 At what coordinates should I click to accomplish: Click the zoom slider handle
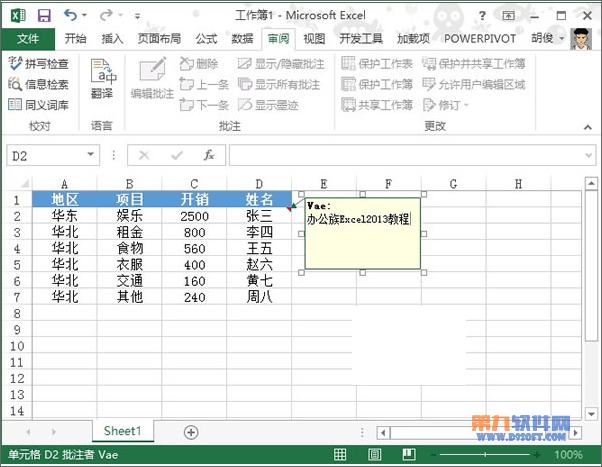pyautogui.click(x=485, y=455)
